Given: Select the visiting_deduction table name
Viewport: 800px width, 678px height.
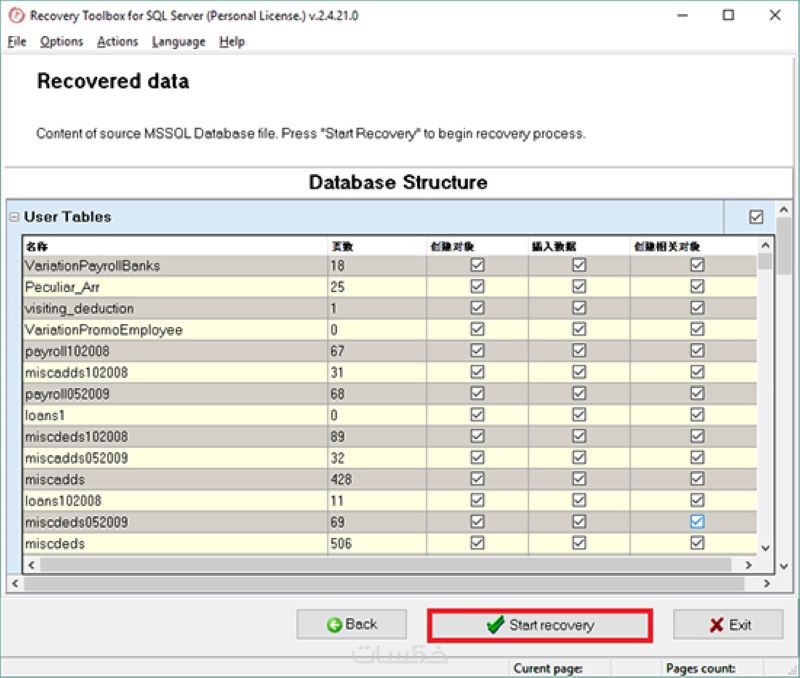Looking at the screenshot, I should pyautogui.click(x=79, y=309).
